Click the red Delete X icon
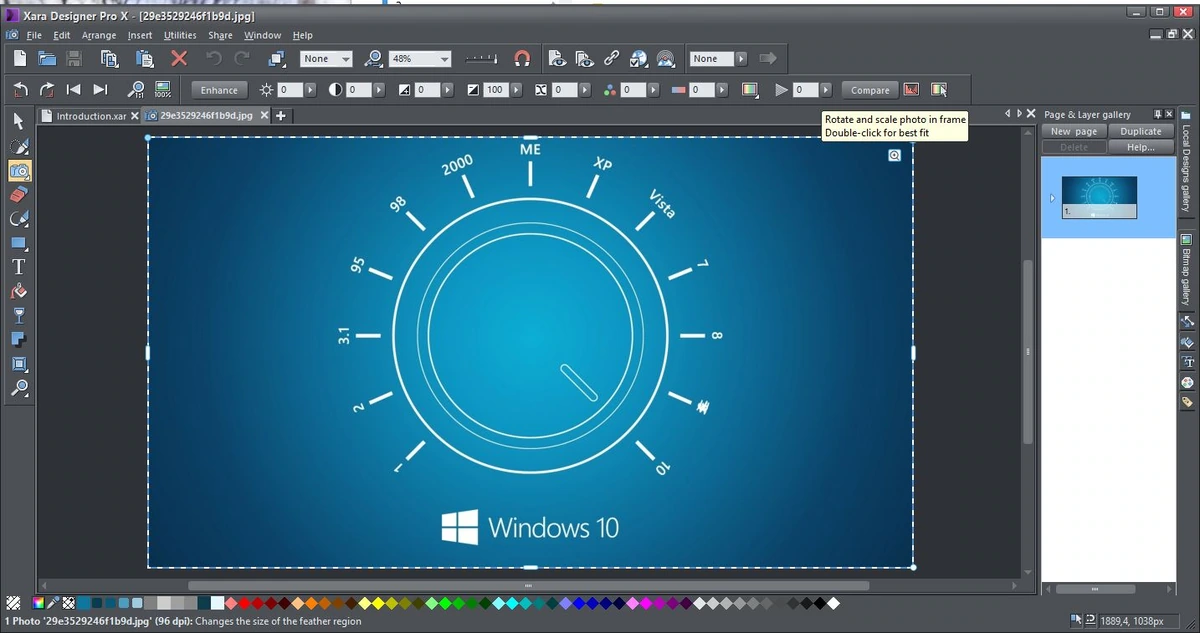 179,59
